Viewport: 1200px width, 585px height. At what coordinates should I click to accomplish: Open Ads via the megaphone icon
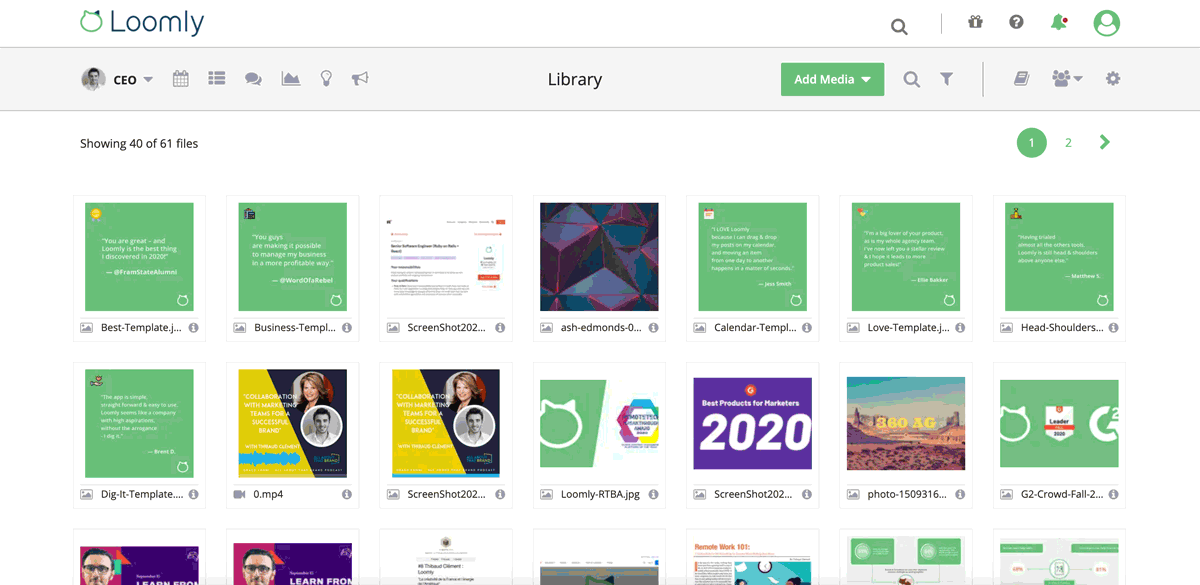pos(360,78)
